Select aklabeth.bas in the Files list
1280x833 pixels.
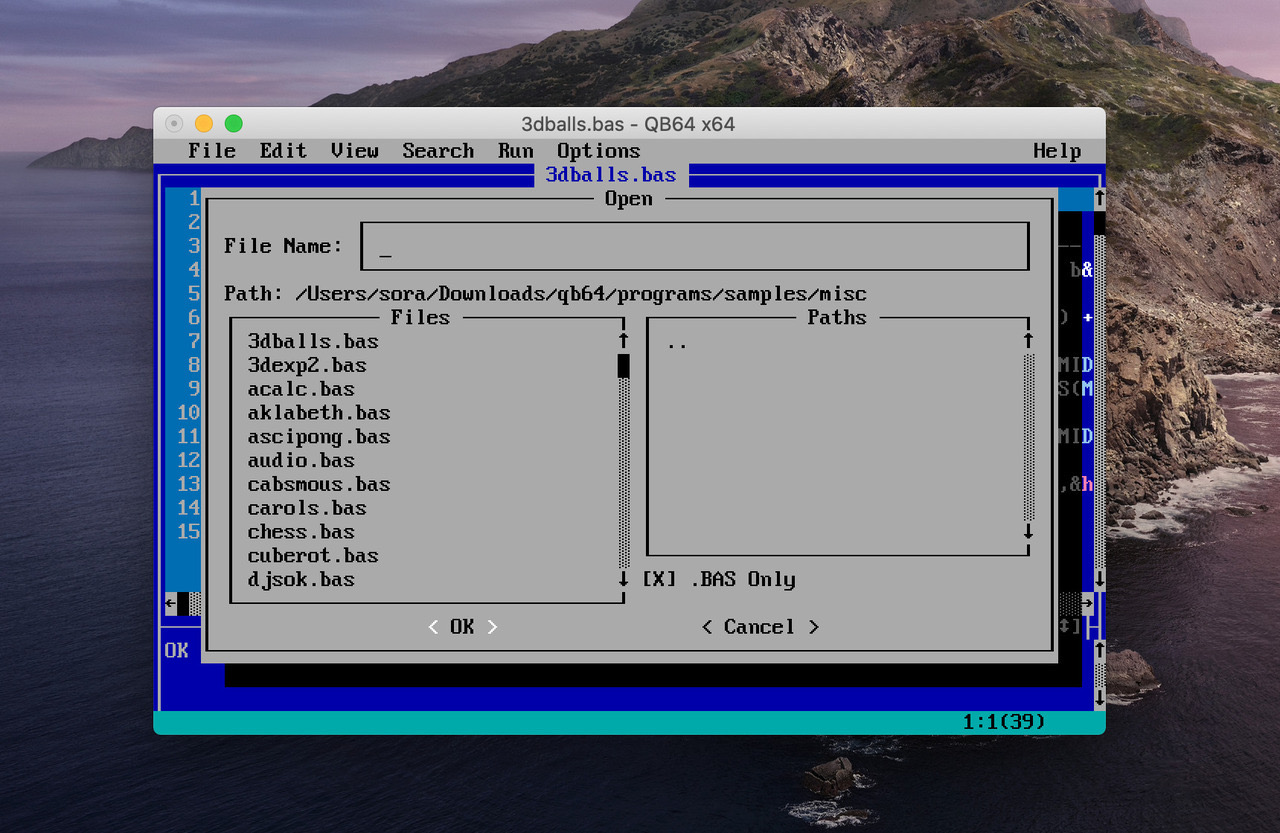click(x=319, y=413)
